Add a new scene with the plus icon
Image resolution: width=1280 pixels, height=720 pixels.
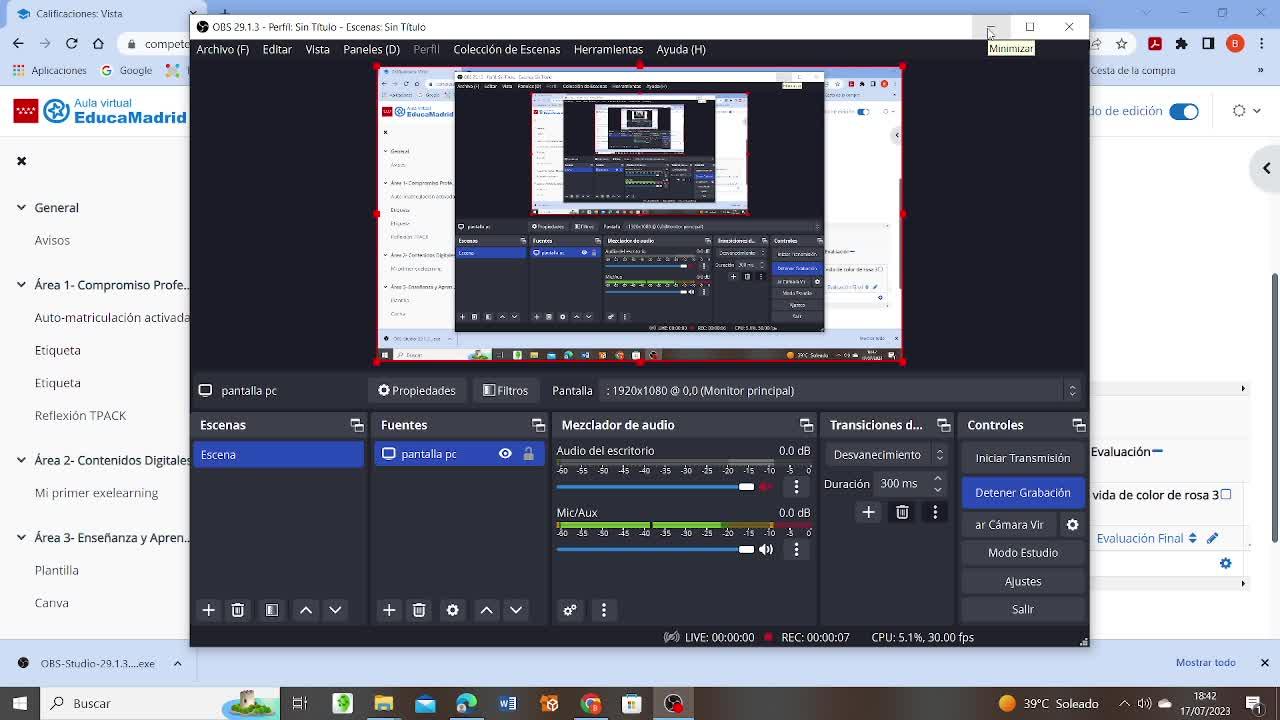[208, 610]
